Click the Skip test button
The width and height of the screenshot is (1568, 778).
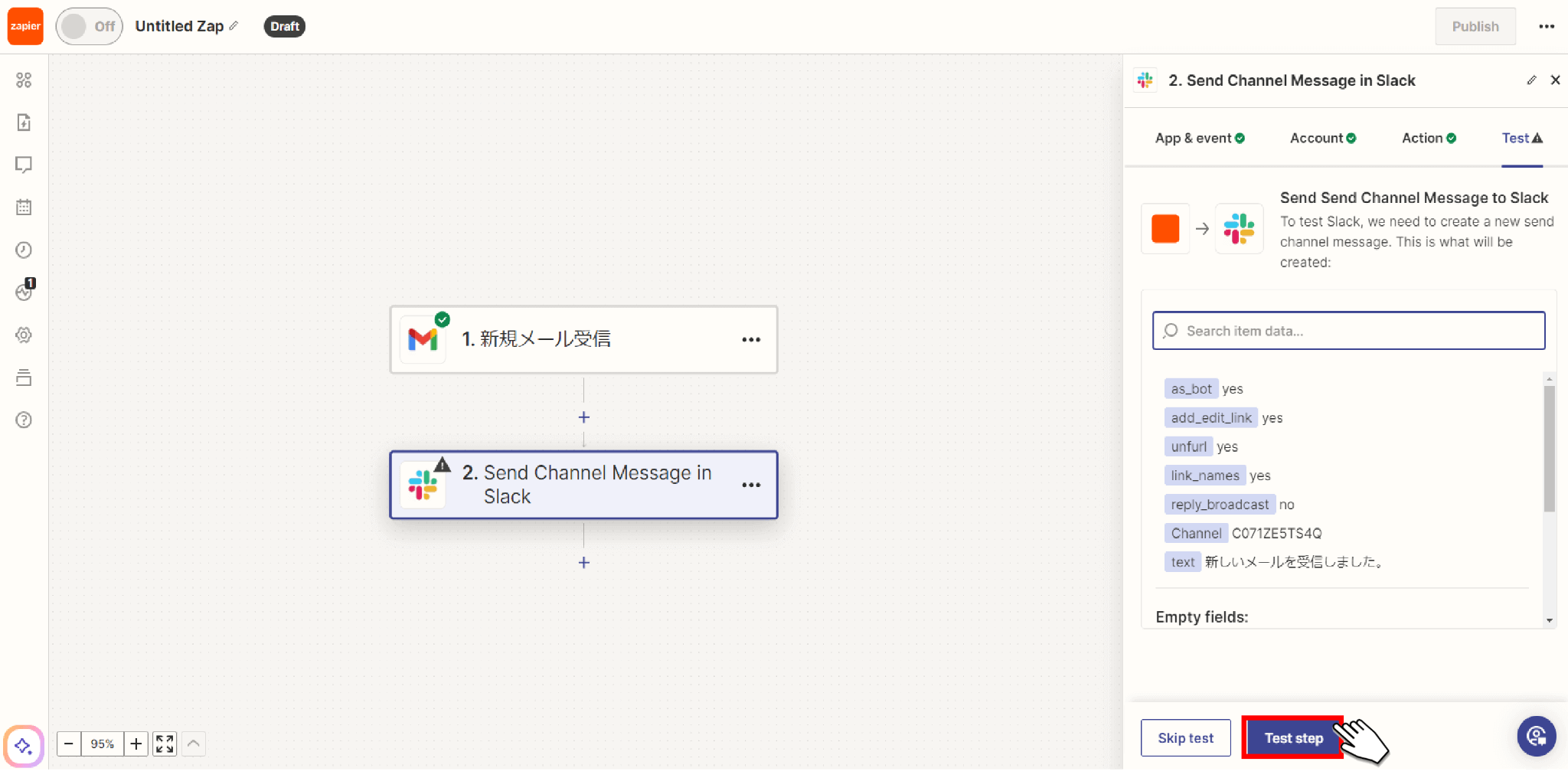[x=1185, y=738]
